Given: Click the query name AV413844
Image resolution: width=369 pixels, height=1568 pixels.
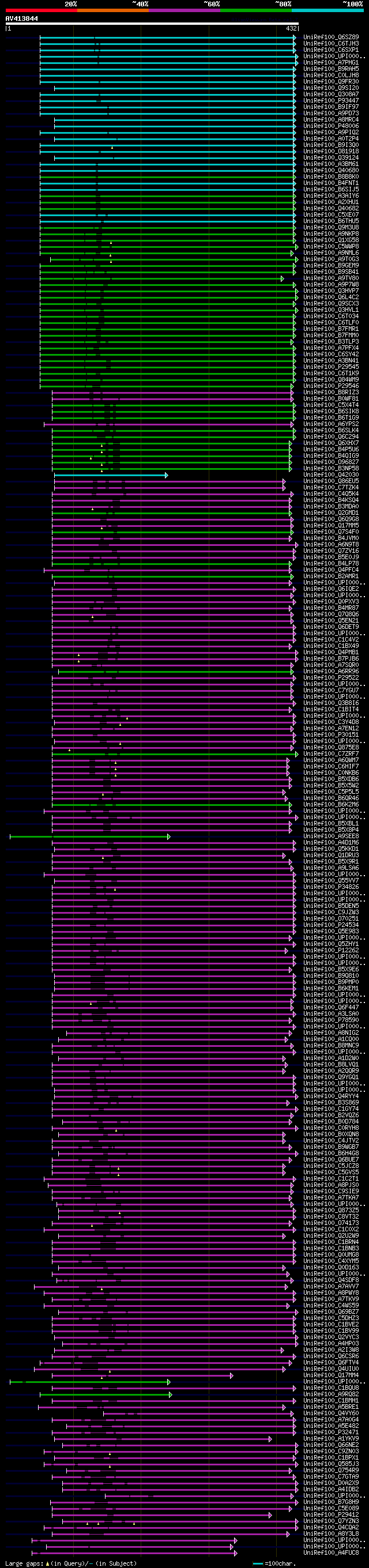Looking at the screenshot, I should point(22,19).
